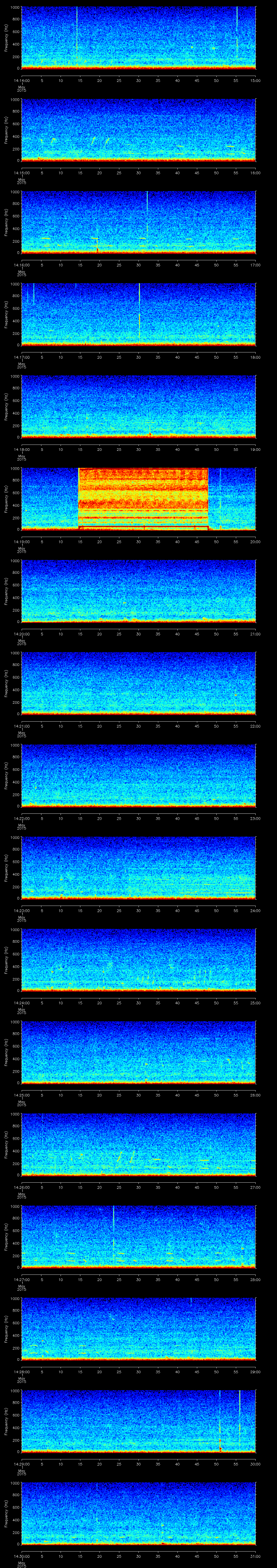Viewport: 277px width, 1568px height.
Task: Select the spectrogram plot beginning at 14:25:00
Action: point(139,1052)
